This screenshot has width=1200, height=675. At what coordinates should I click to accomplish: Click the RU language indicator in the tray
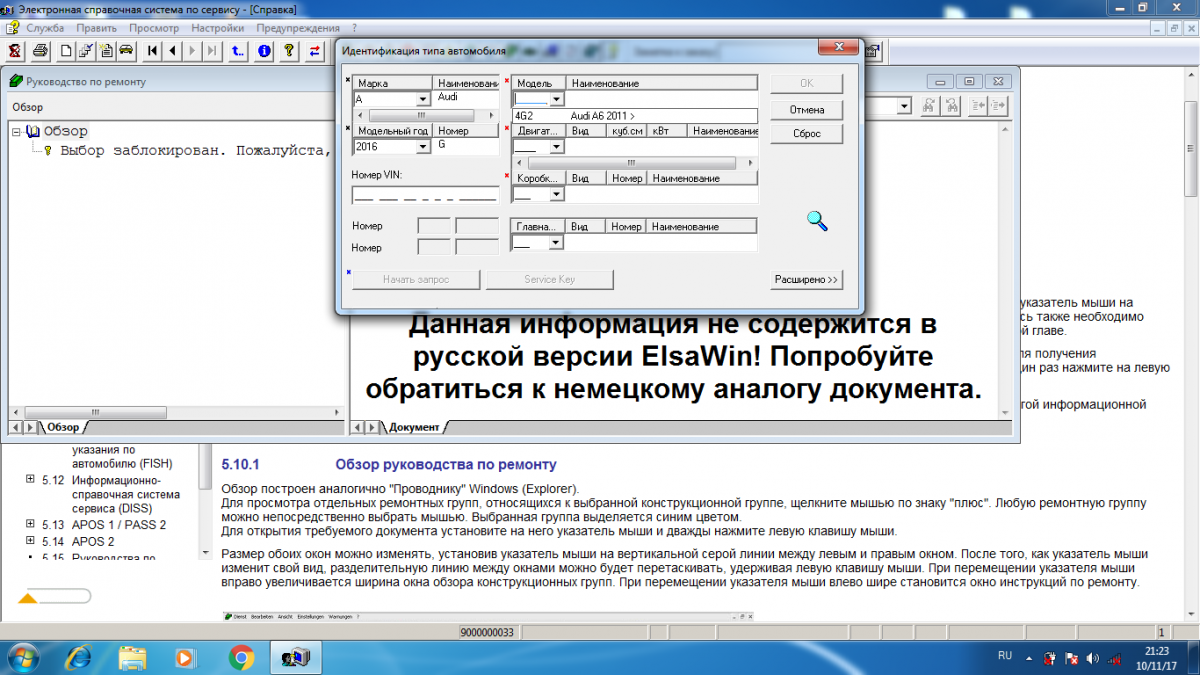pyautogui.click(x=1005, y=655)
